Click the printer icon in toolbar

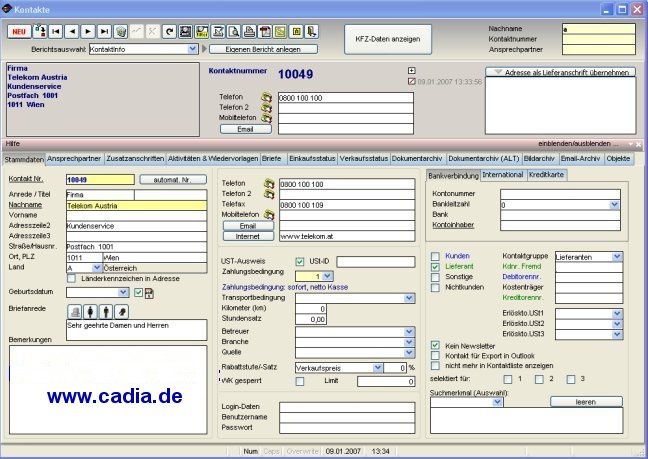pos(249,32)
